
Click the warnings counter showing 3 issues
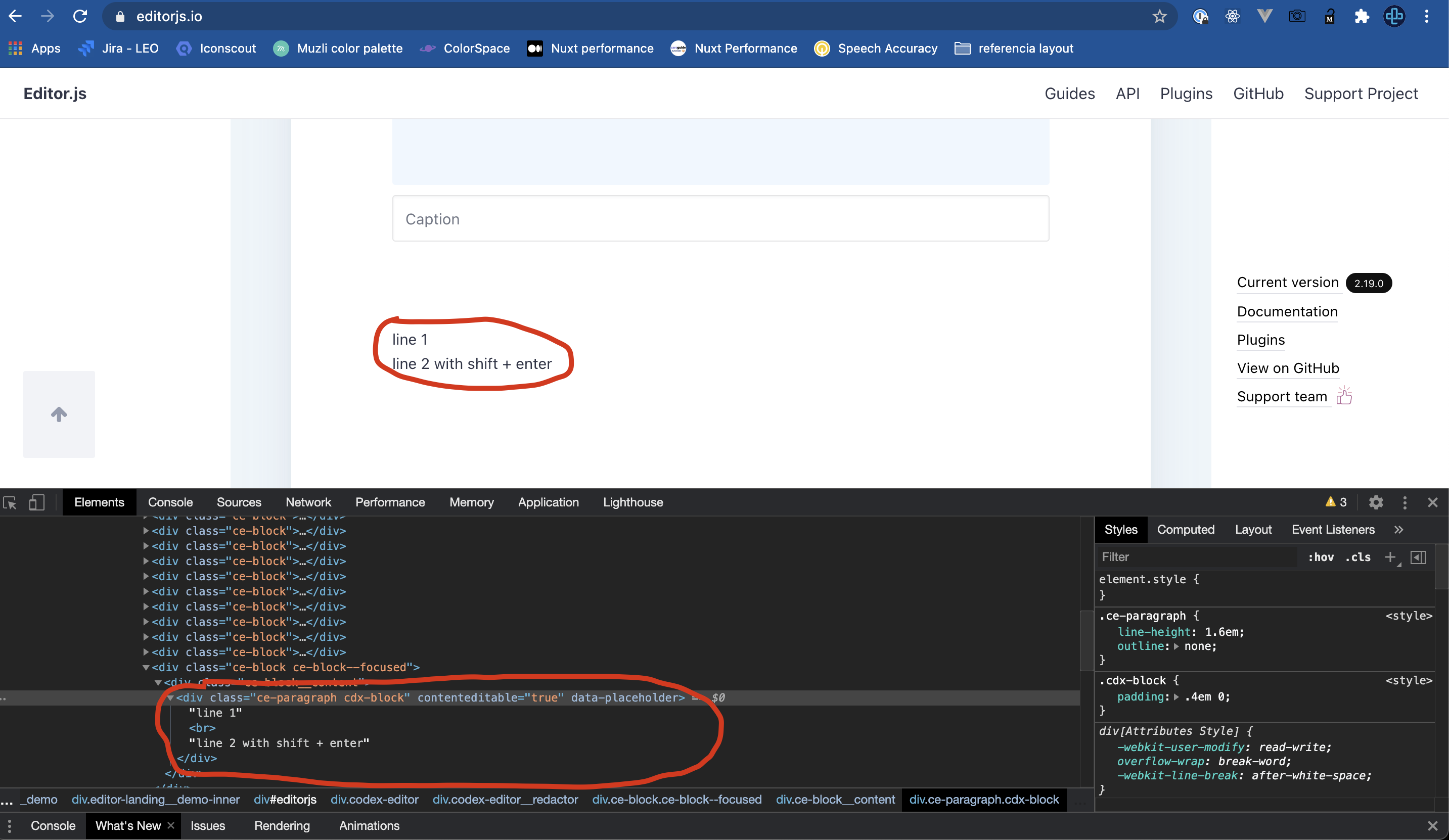click(1335, 502)
